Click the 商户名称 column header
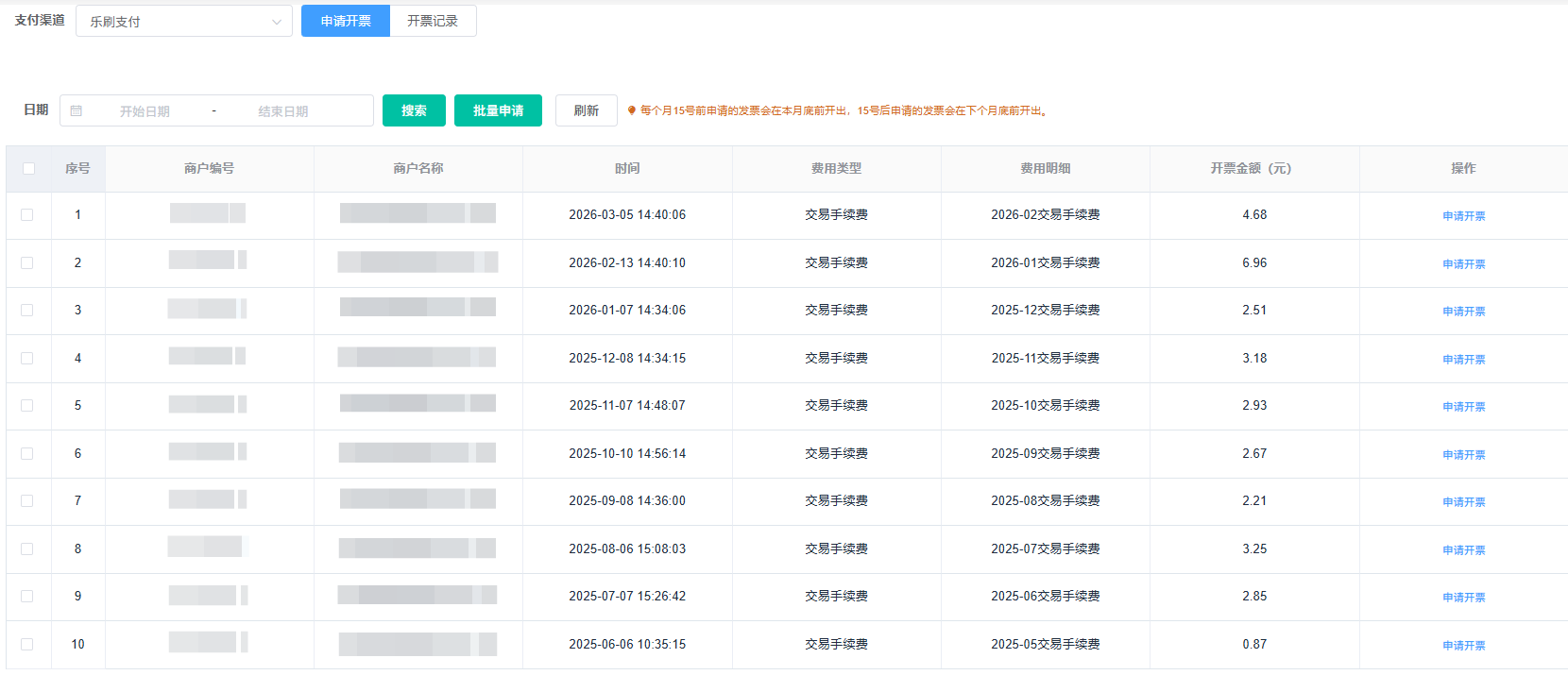The height and width of the screenshot is (675, 1568). pyautogui.click(x=418, y=168)
